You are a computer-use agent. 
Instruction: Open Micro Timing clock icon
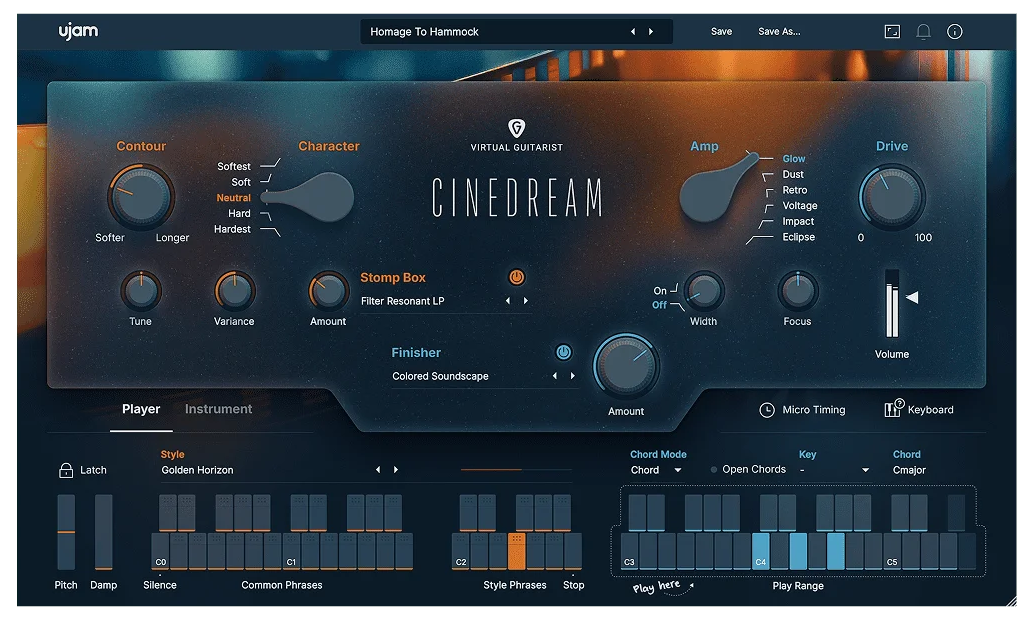coord(766,410)
